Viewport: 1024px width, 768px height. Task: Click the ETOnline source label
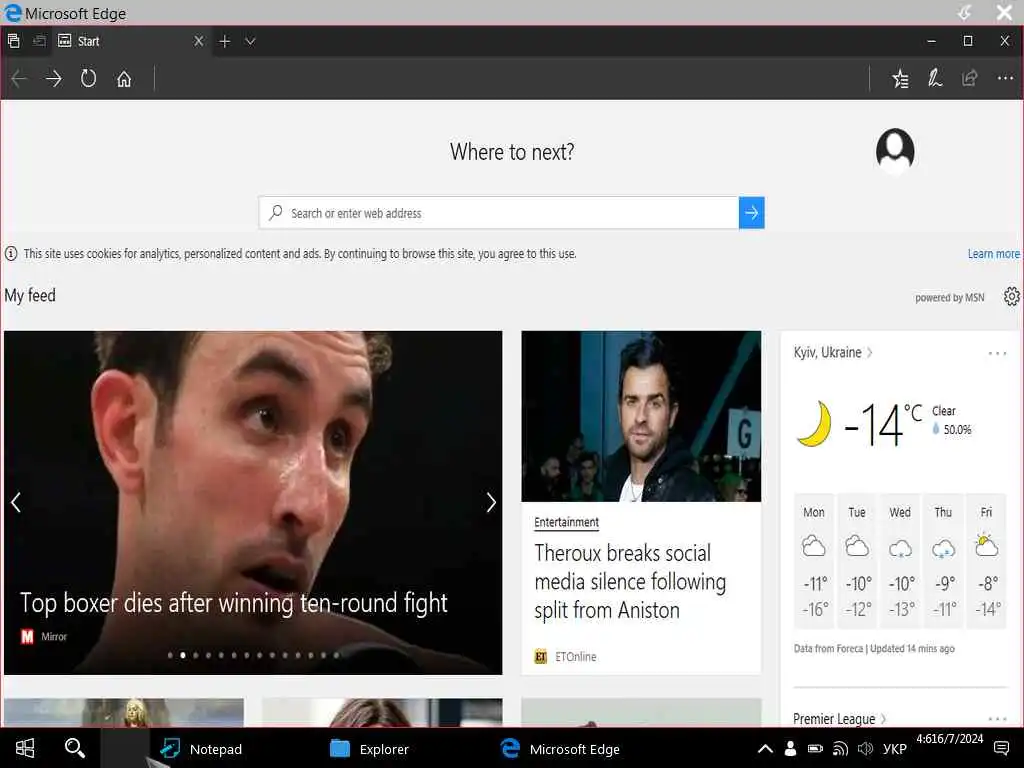tap(575, 656)
